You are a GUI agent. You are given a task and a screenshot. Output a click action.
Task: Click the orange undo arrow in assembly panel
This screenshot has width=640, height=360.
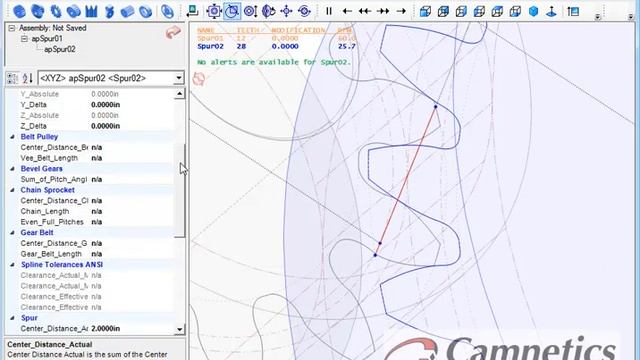click(173, 32)
